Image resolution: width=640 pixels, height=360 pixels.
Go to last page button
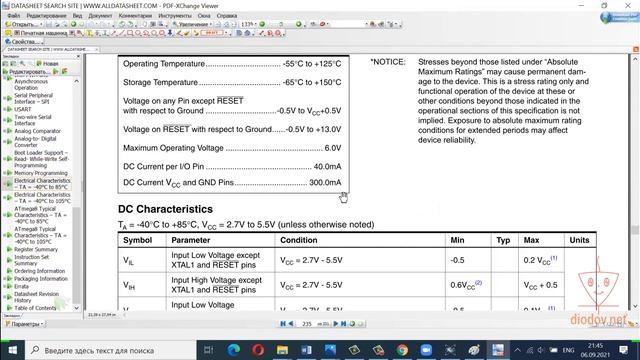(343, 324)
